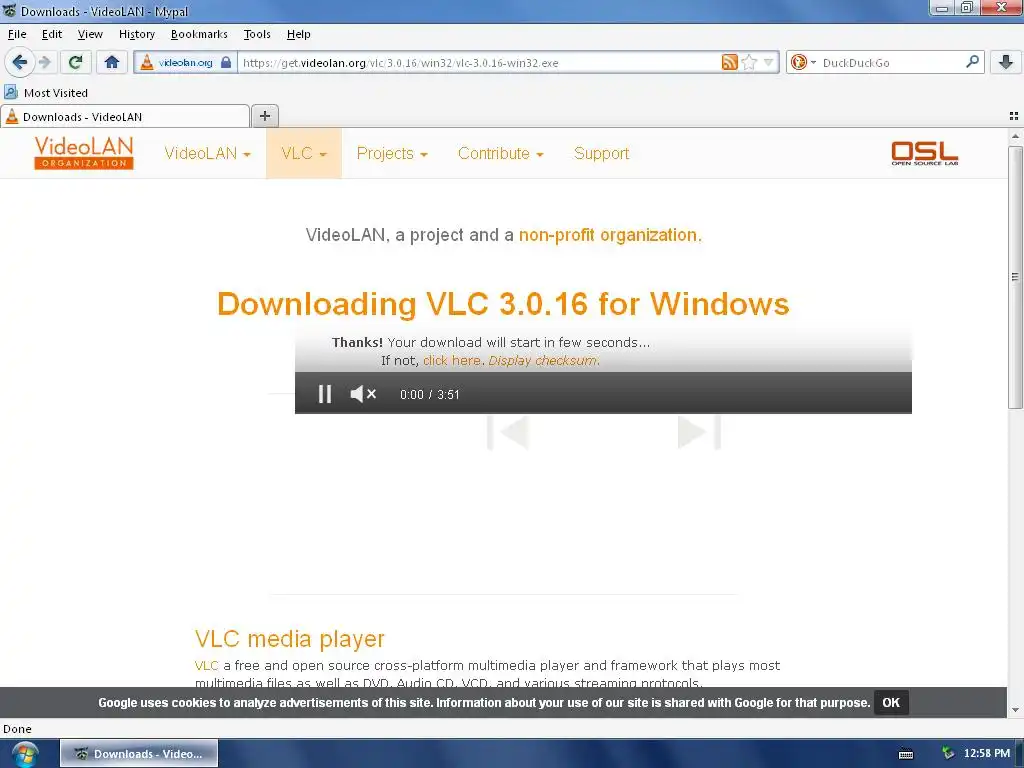Screen dimensions: 1024x768
Task: Pause the video with the pause button
Action: [325, 394]
